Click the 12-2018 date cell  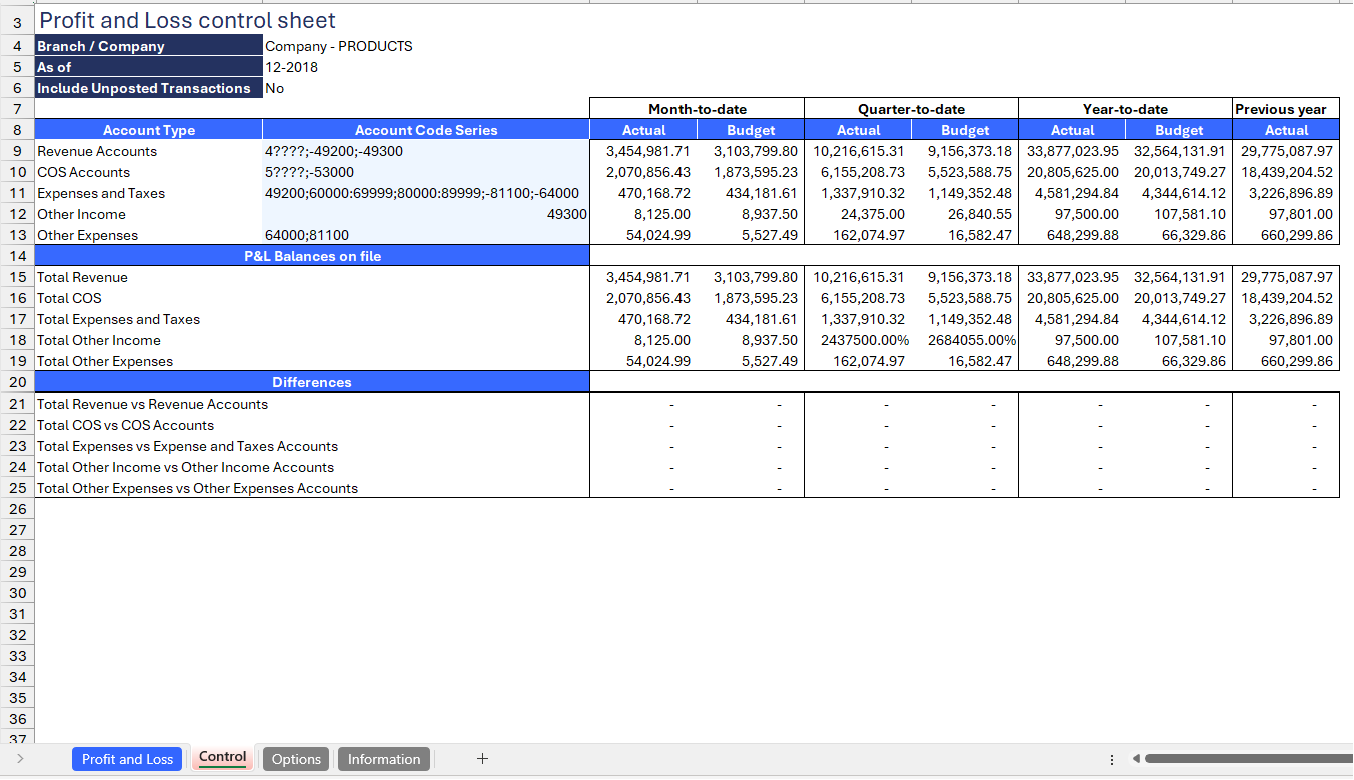pos(291,67)
